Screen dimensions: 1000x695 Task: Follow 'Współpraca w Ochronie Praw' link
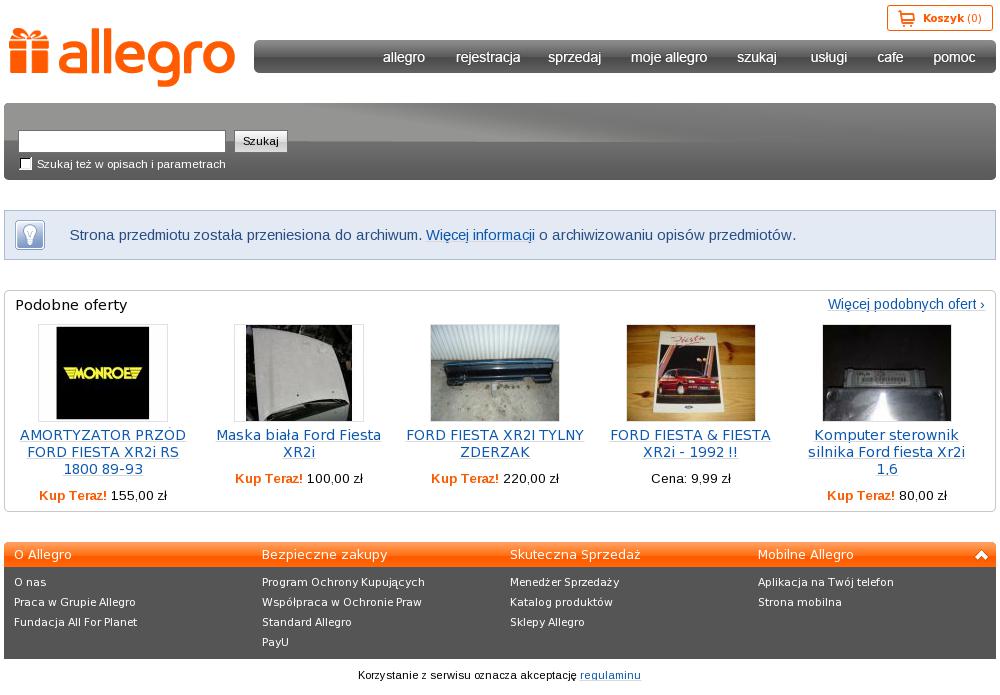click(x=342, y=603)
